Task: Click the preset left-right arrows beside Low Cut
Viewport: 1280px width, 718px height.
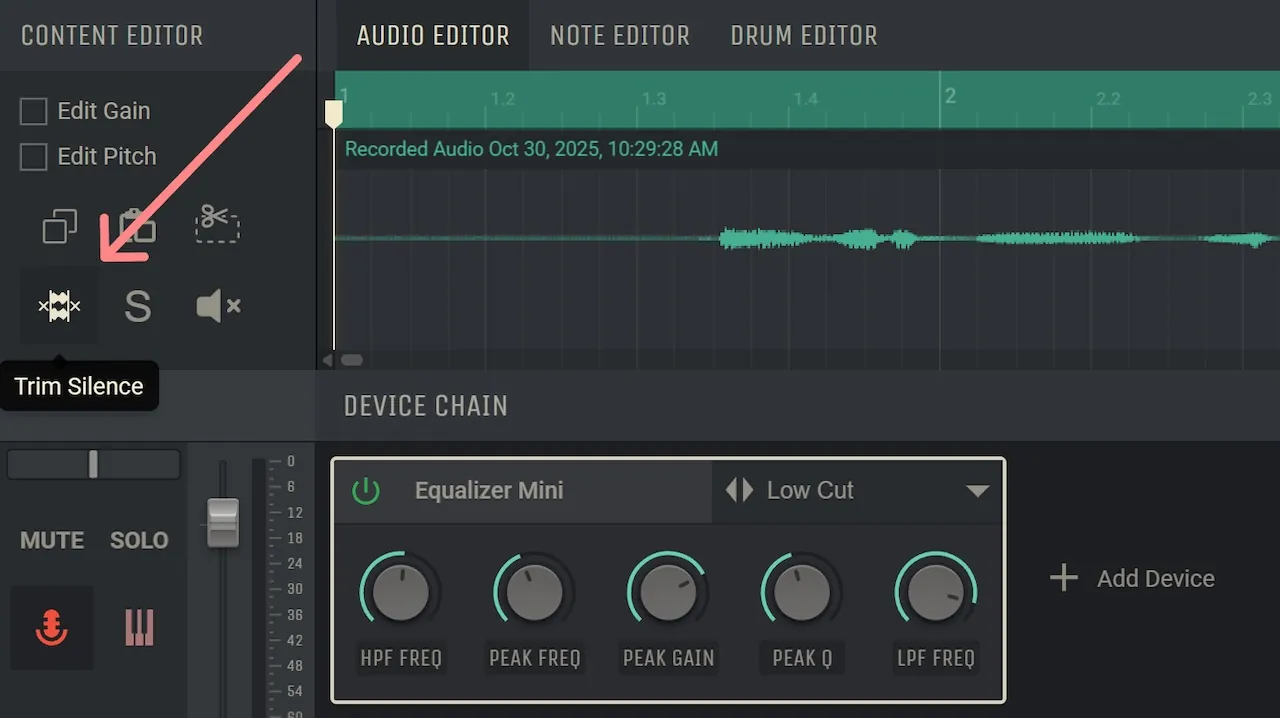Action: (739, 490)
